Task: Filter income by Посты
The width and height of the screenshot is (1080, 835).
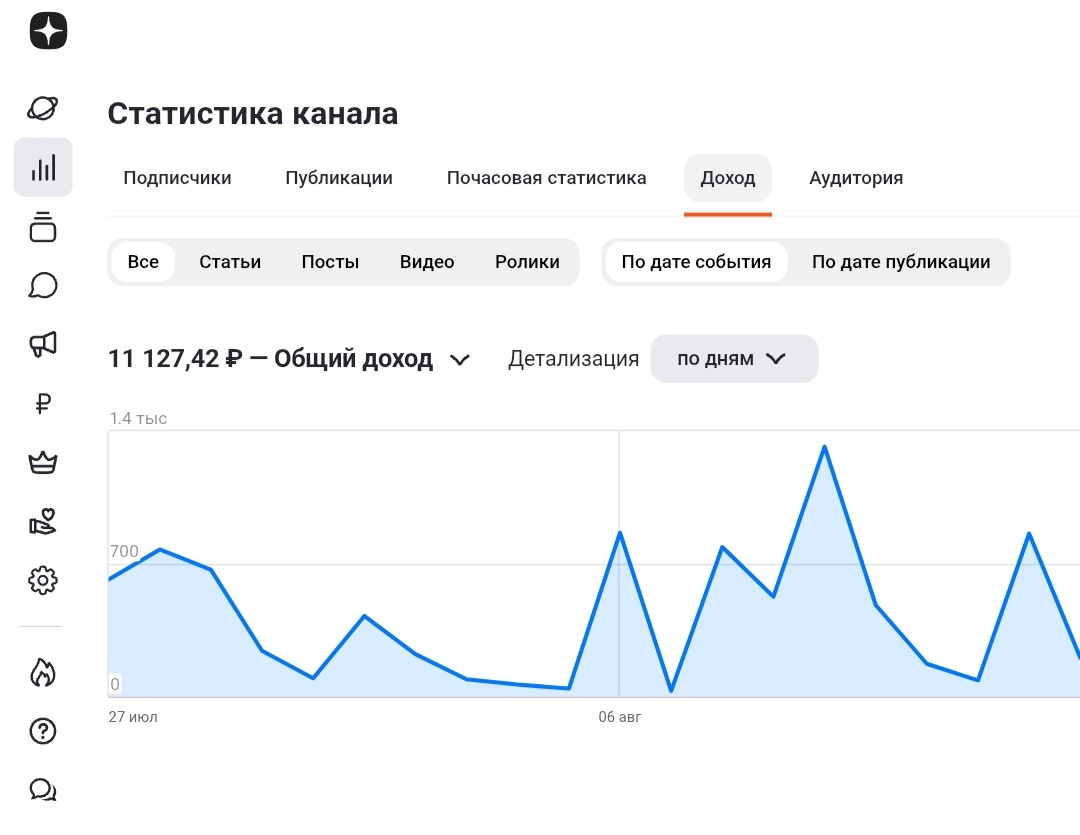Action: [x=330, y=262]
